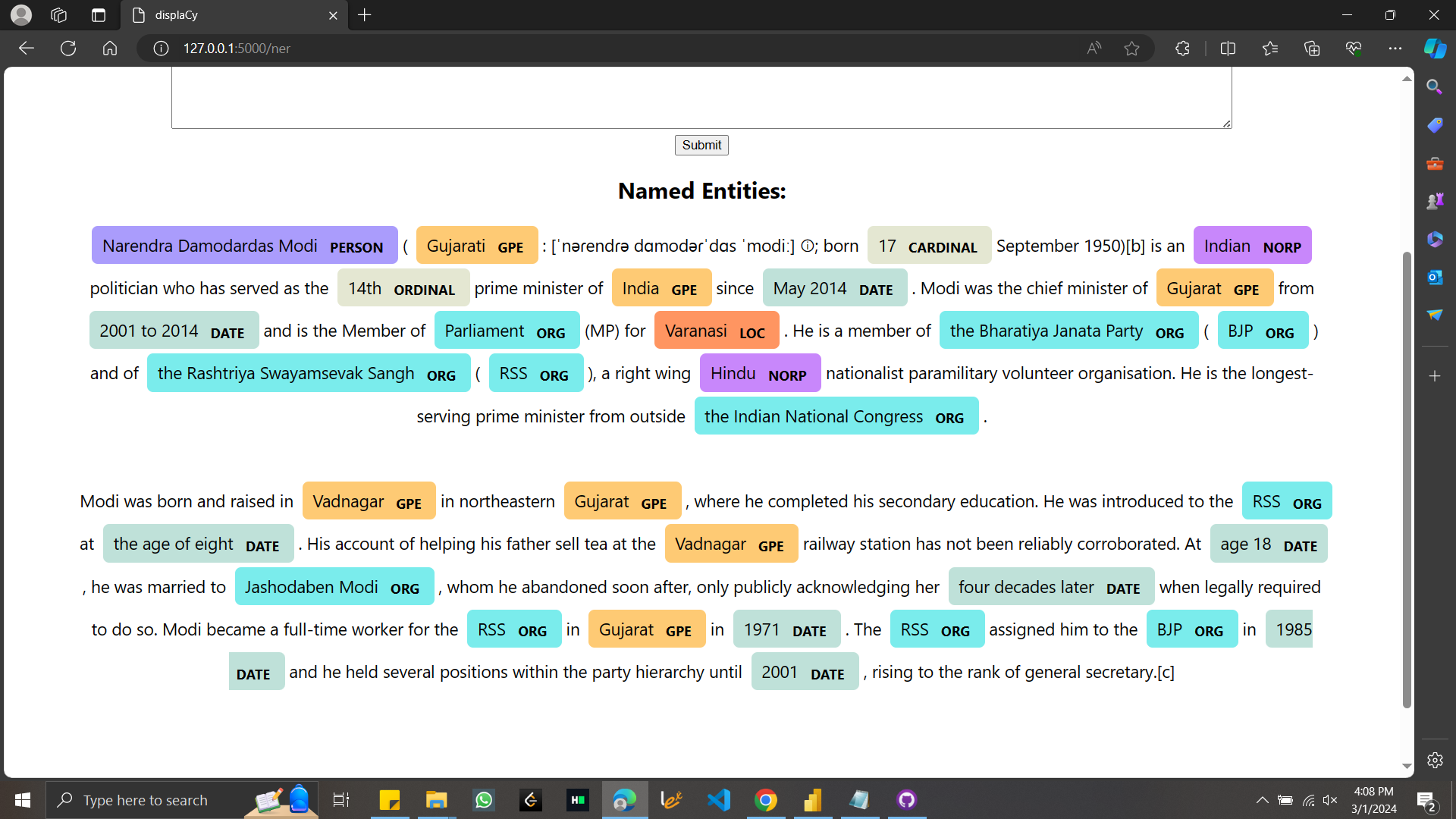Open sidebar Outlook icon

(1434, 277)
